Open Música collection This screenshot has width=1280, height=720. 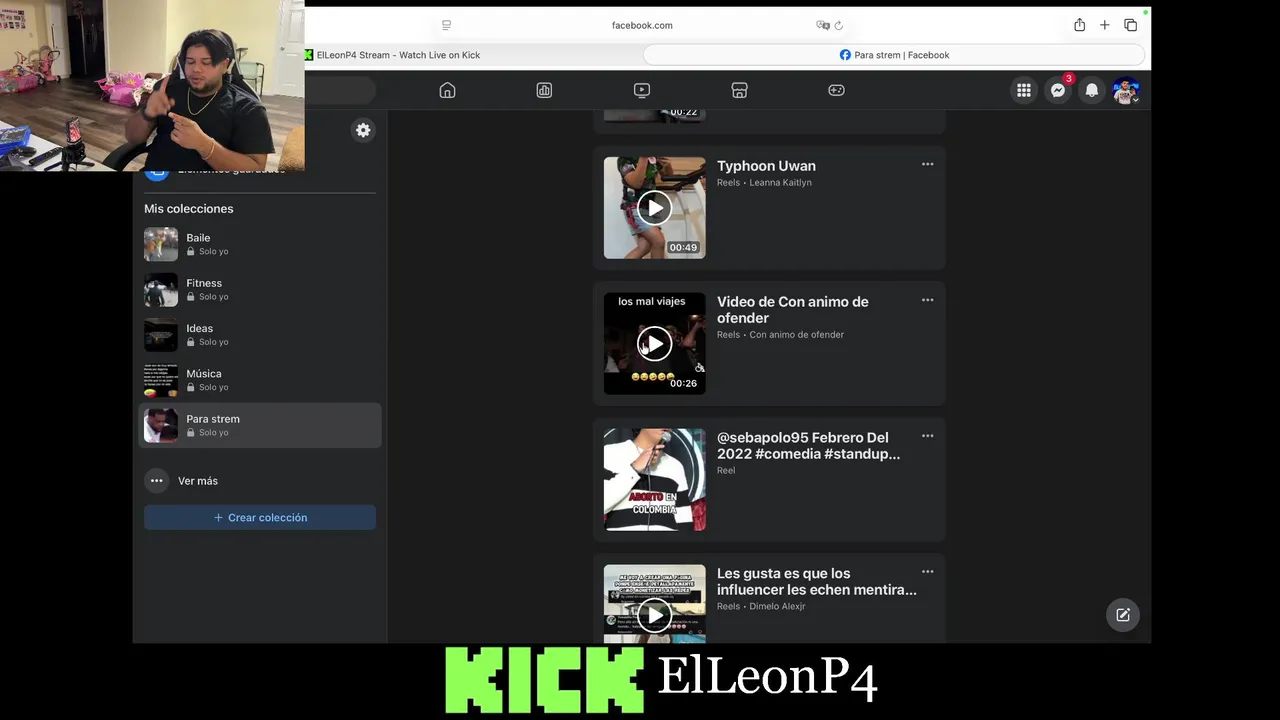[260, 380]
